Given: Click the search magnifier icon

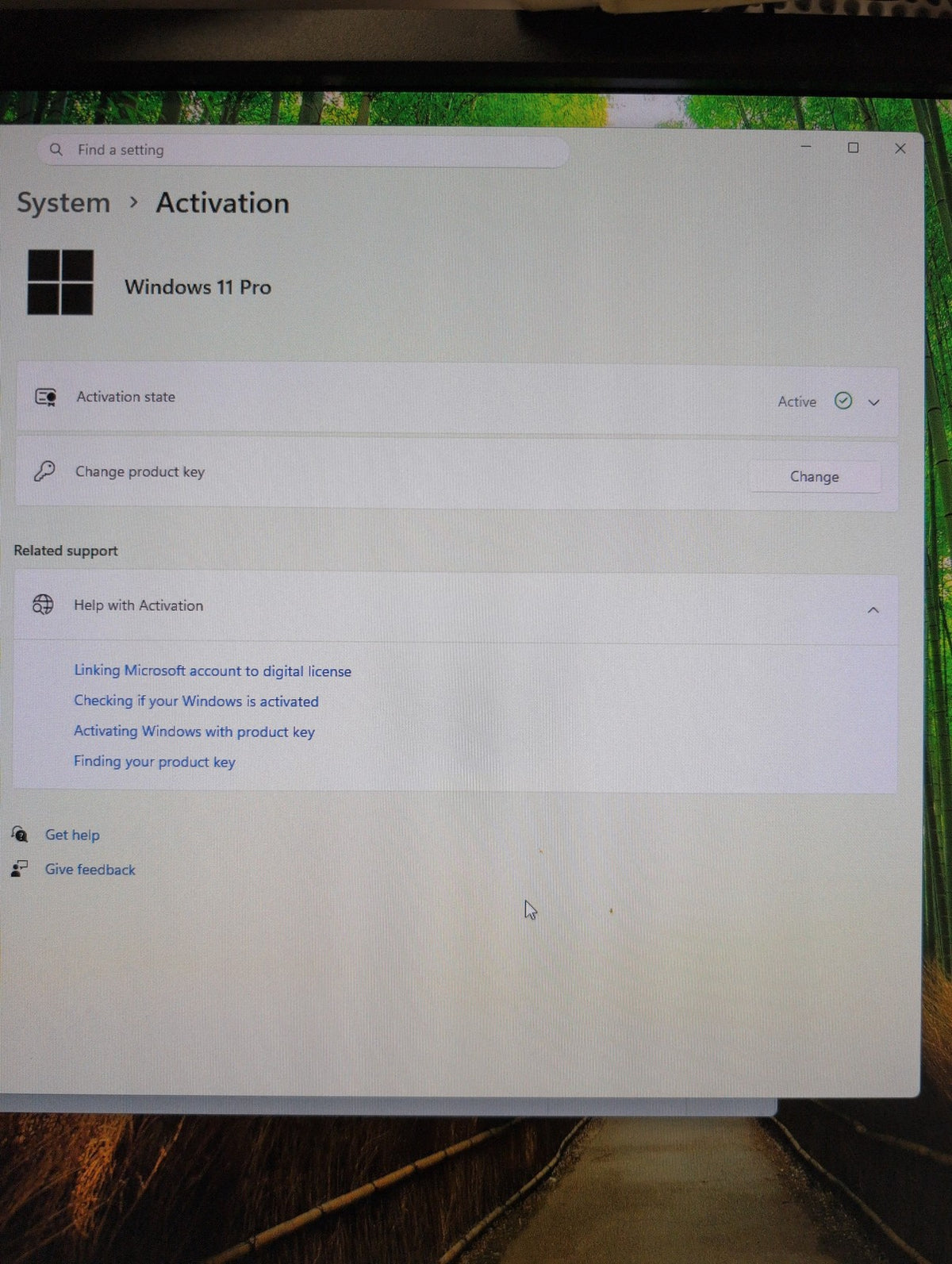Looking at the screenshot, I should [x=56, y=149].
